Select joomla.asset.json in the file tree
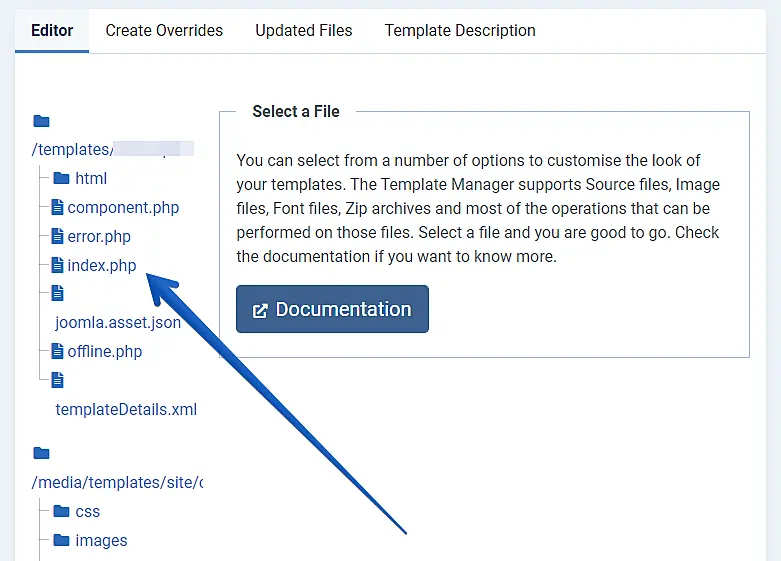Image resolution: width=781 pixels, height=561 pixels. (x=118, y=323)
